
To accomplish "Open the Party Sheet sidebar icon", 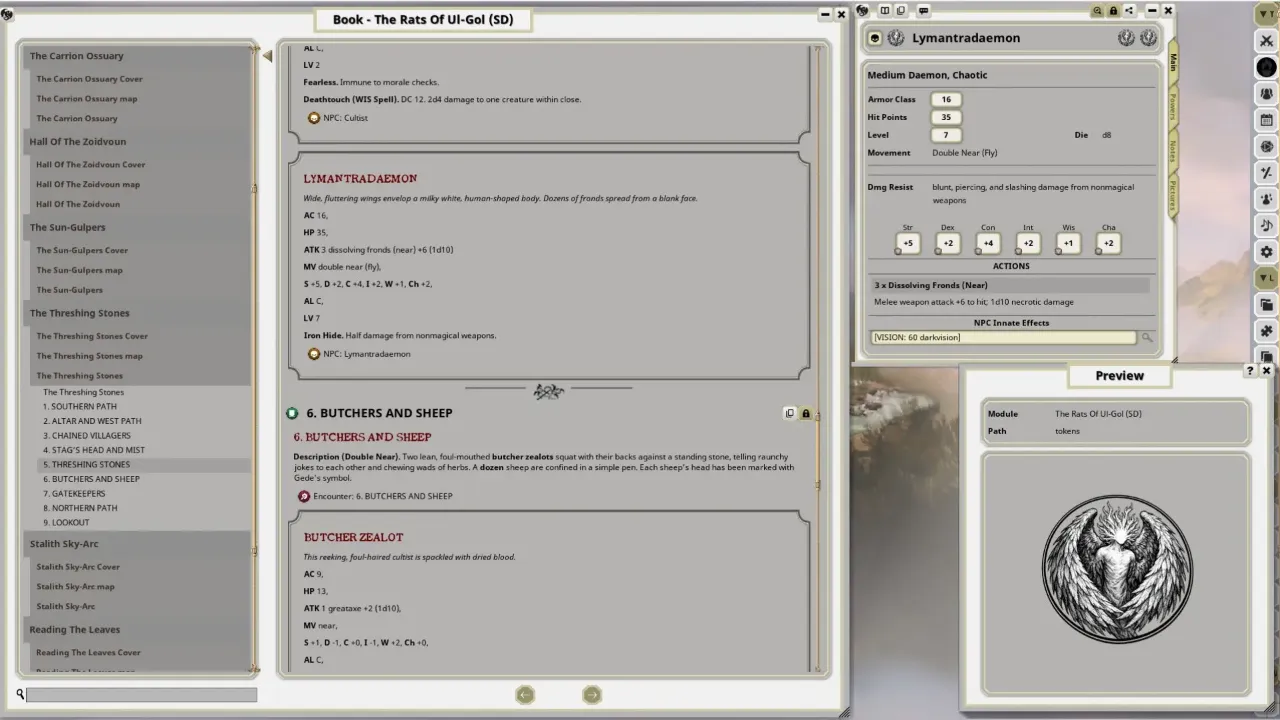I will [x=1266, y=93].
